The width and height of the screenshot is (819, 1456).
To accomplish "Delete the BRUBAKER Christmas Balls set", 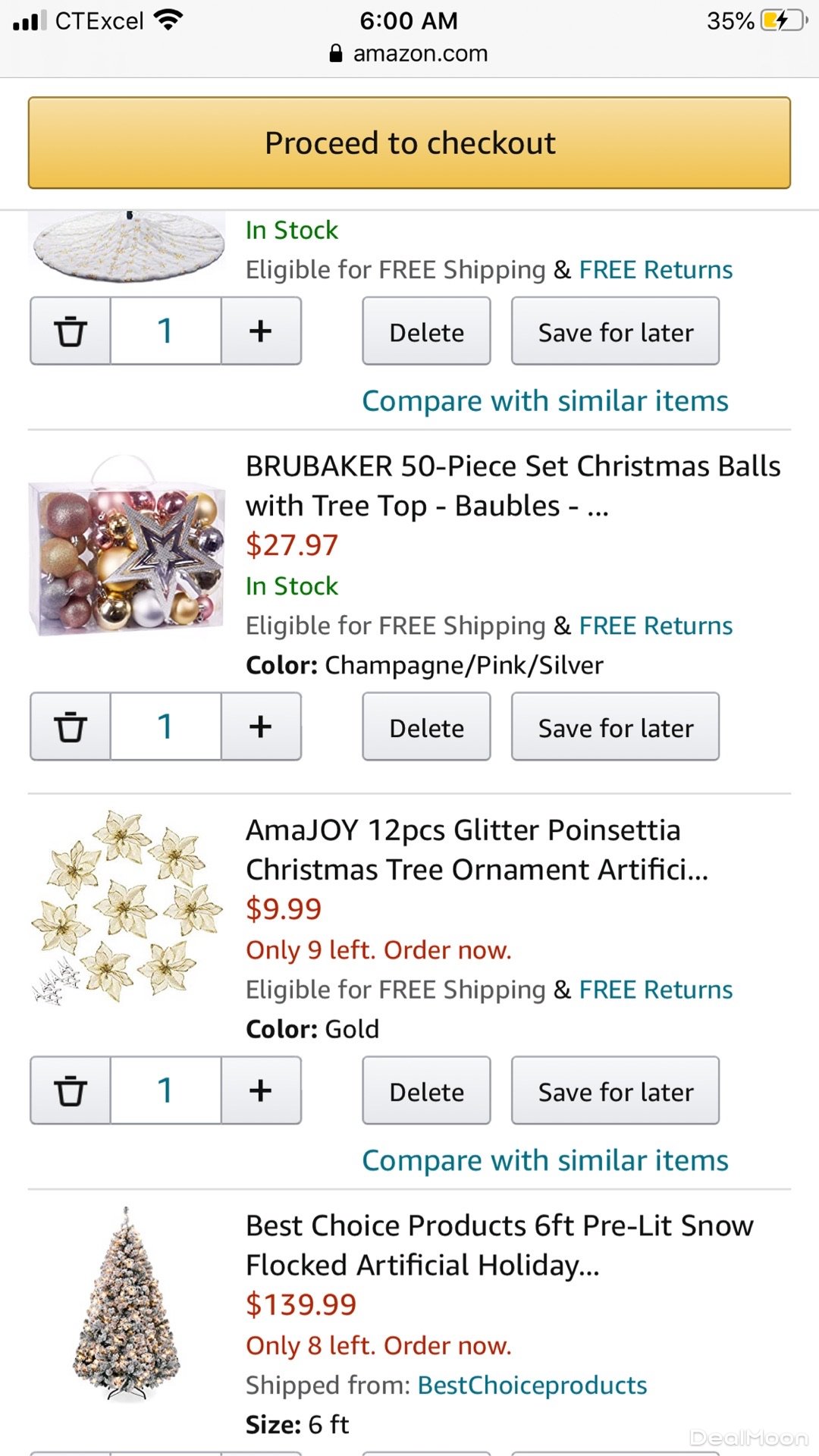I will pyautogui.click(x=426, y=727).
